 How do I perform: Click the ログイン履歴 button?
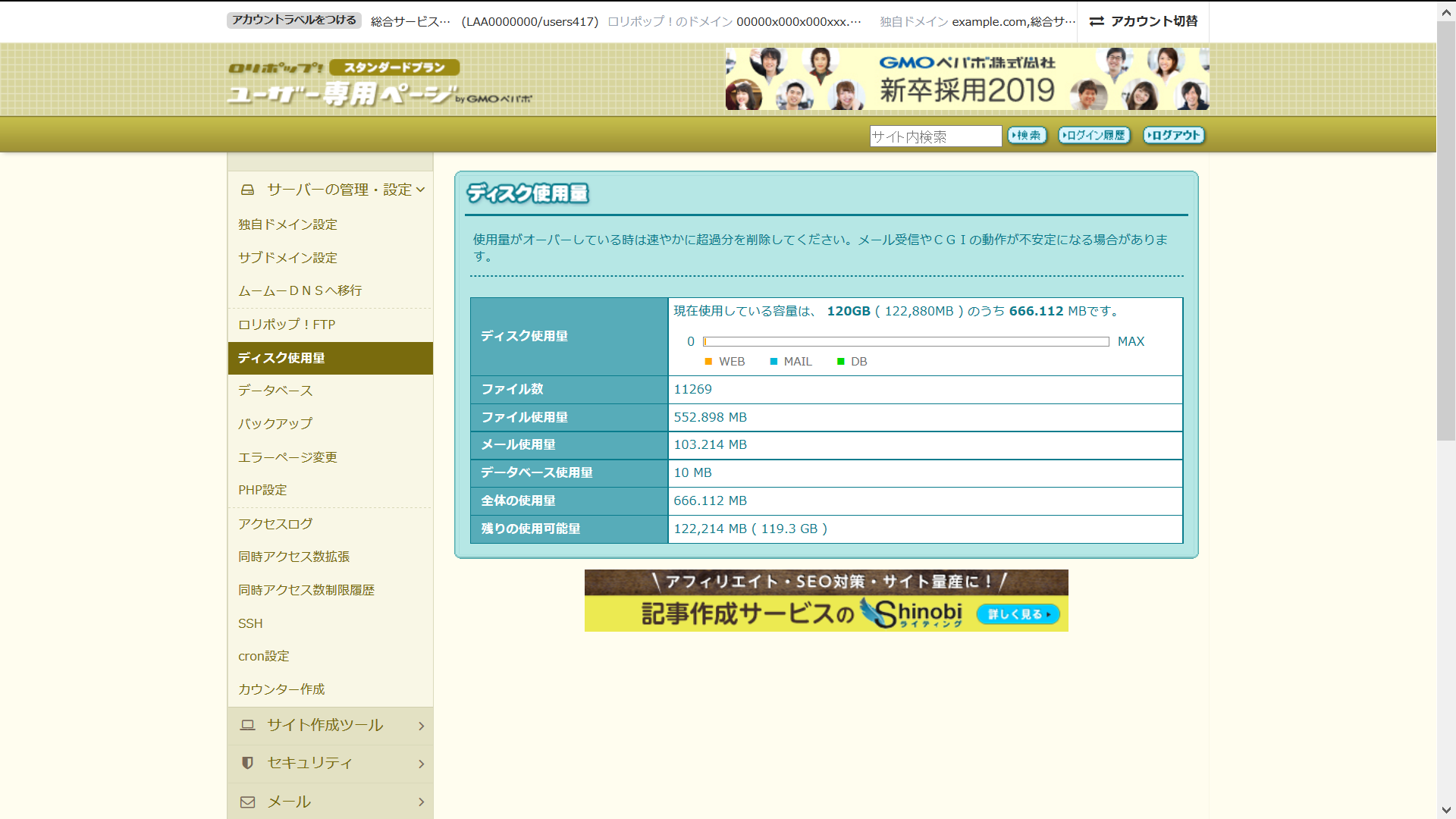(x=1094, y=136)
